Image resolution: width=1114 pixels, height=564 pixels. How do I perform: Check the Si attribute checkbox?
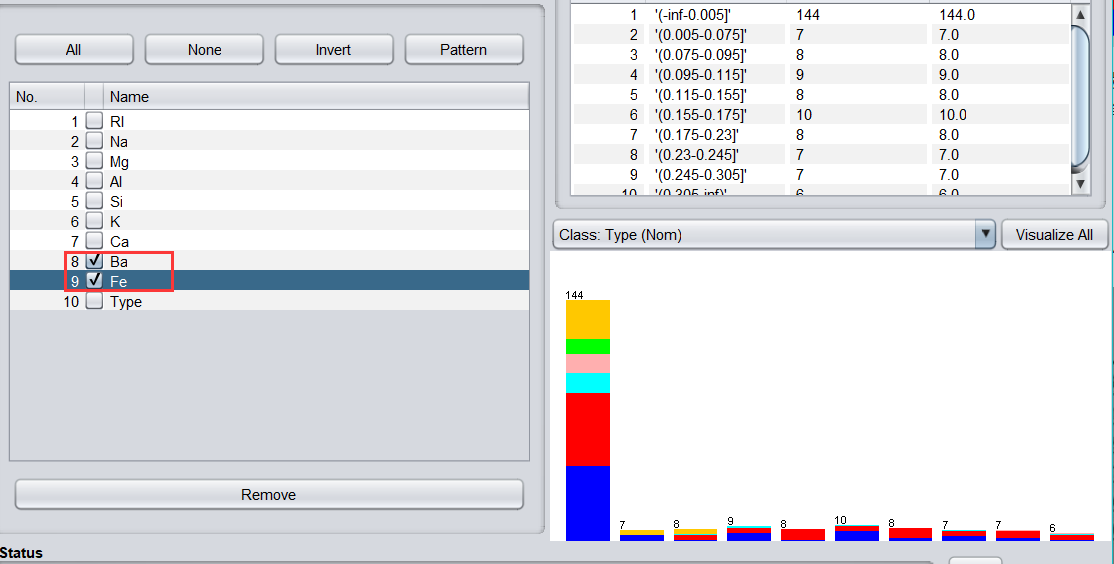point(94,201)
